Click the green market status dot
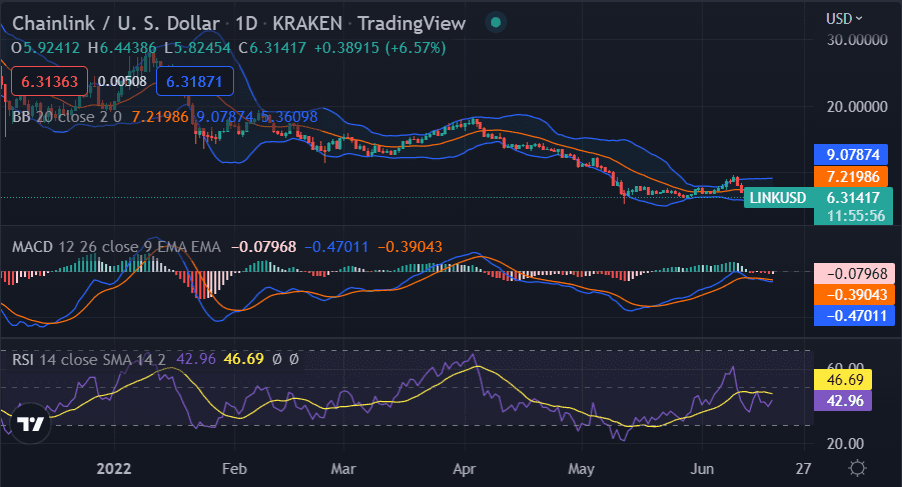Viewport: 902px width, 487px height. 496,22
